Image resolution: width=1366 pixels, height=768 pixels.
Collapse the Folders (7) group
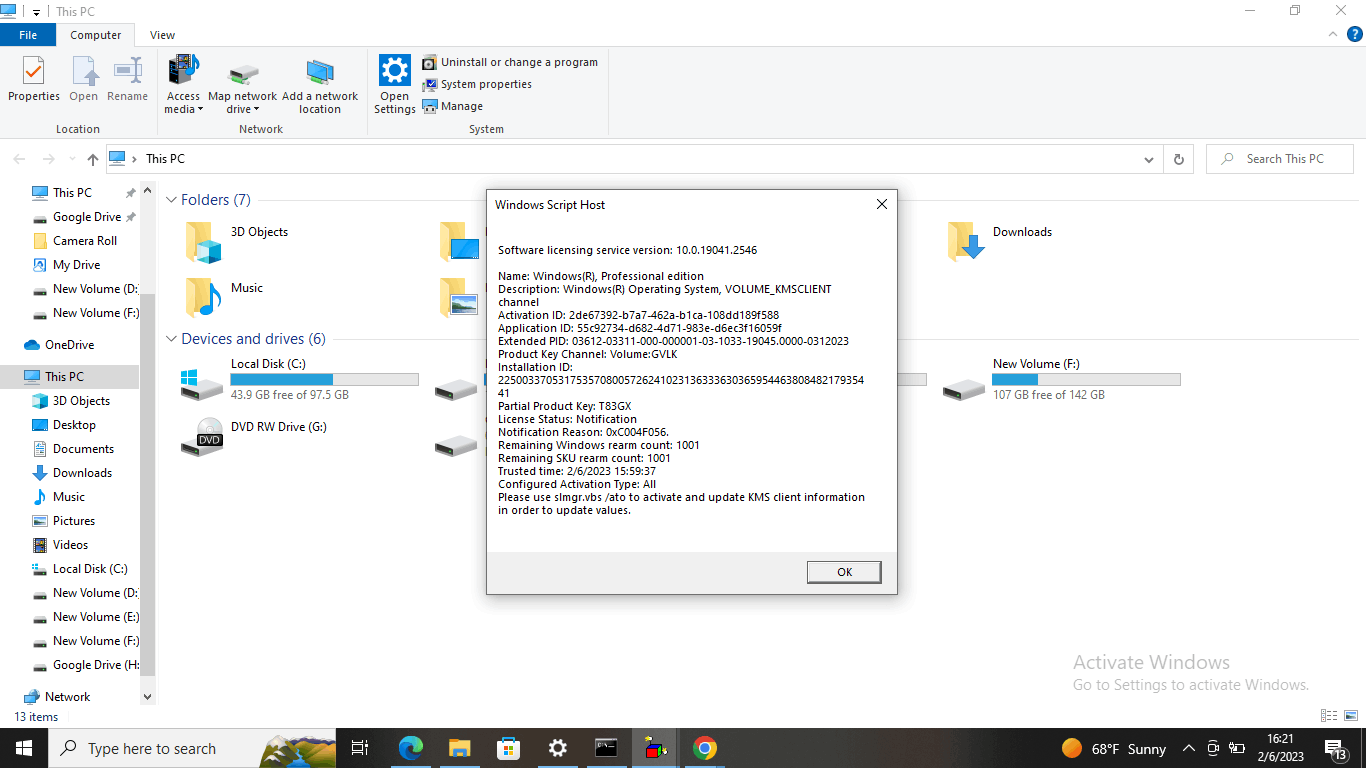coord(171,200)
